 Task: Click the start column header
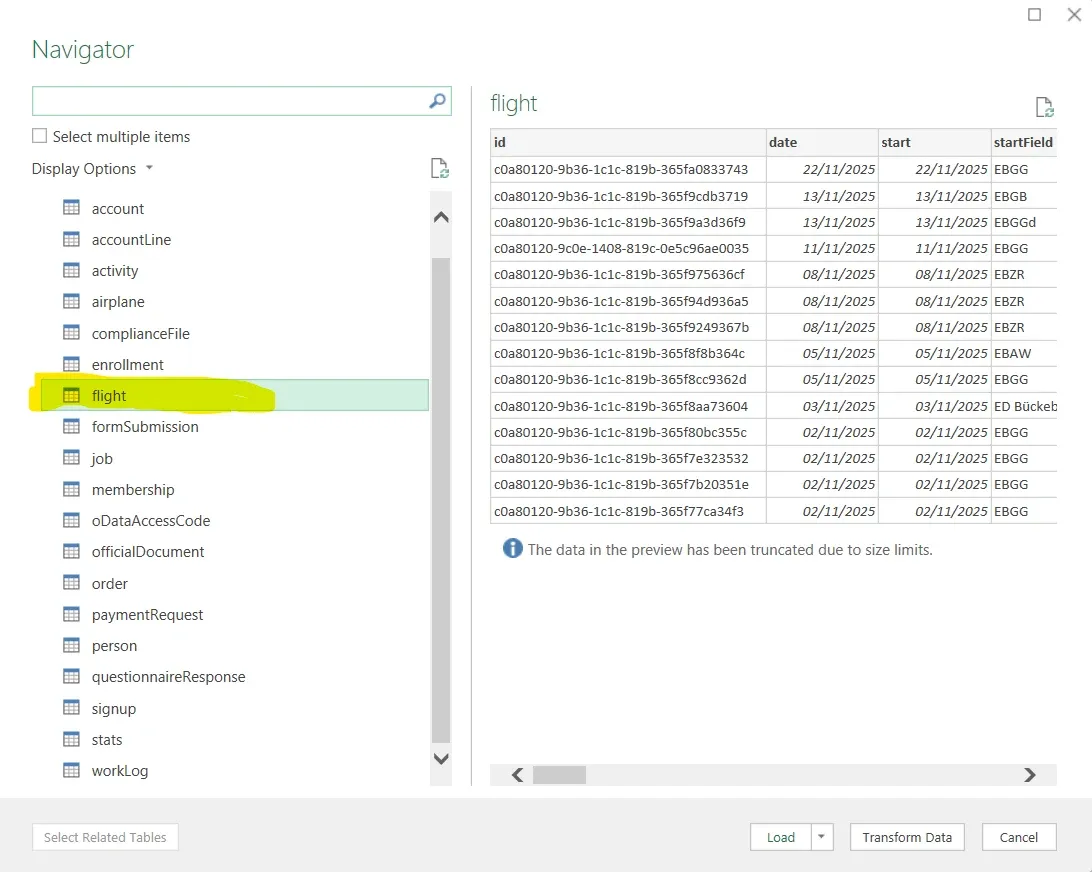pos(934,142)
